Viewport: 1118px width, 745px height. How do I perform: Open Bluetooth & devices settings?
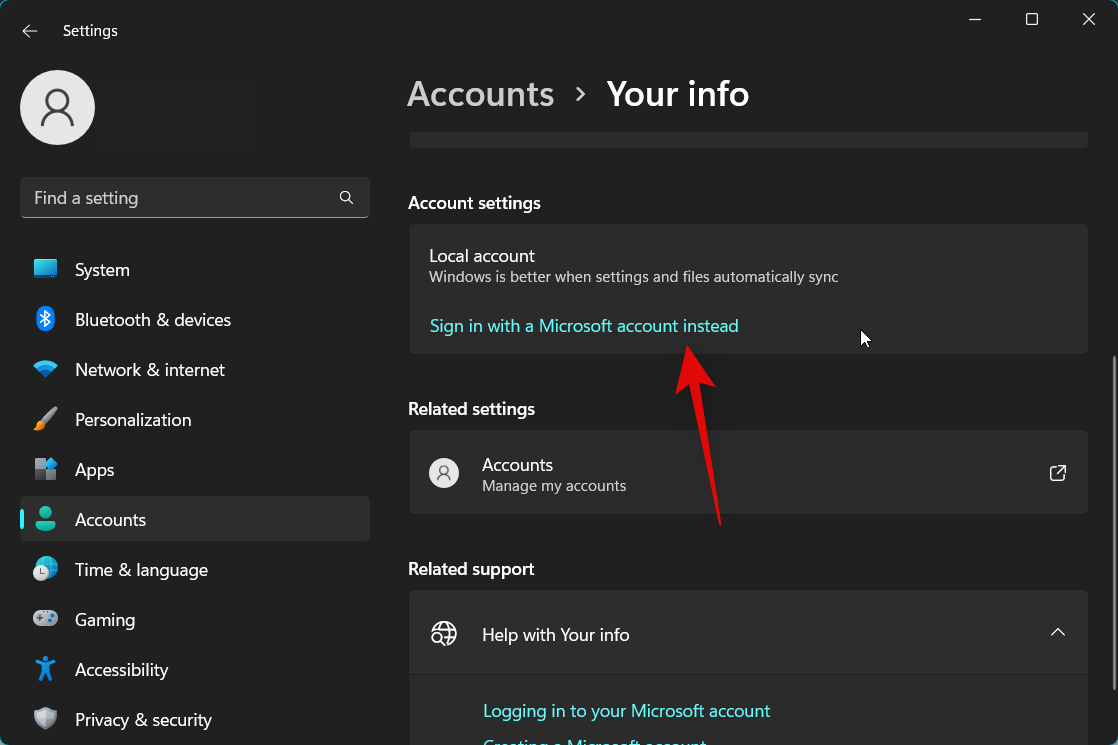pos(46,319)
